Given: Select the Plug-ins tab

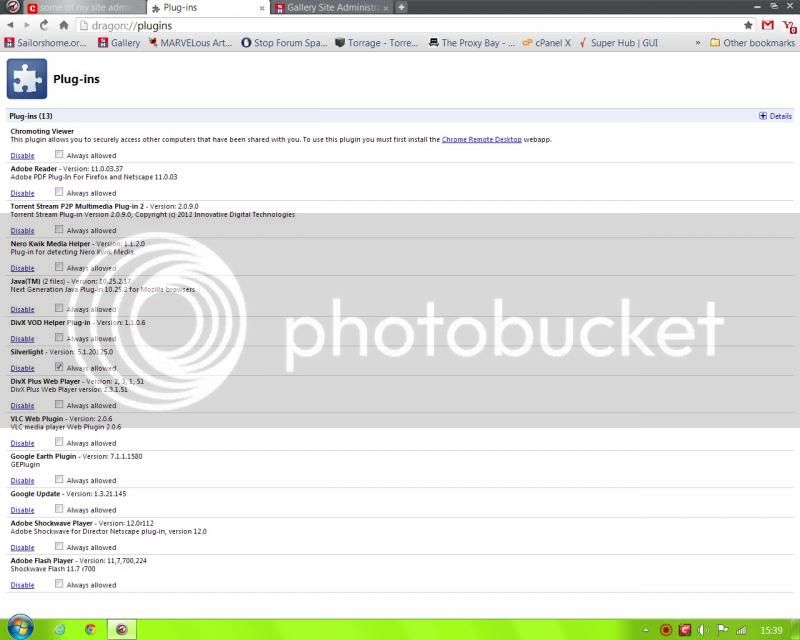Looking at the screenshot, I should 207,8.
